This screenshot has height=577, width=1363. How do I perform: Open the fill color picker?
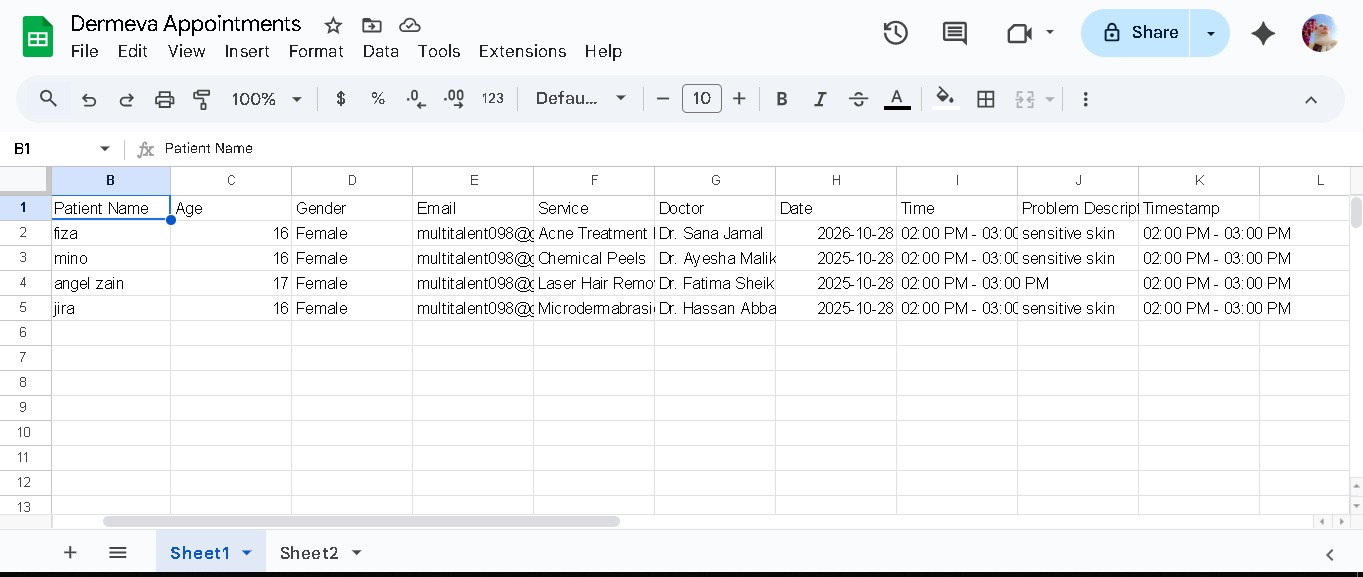click(944, 99)
